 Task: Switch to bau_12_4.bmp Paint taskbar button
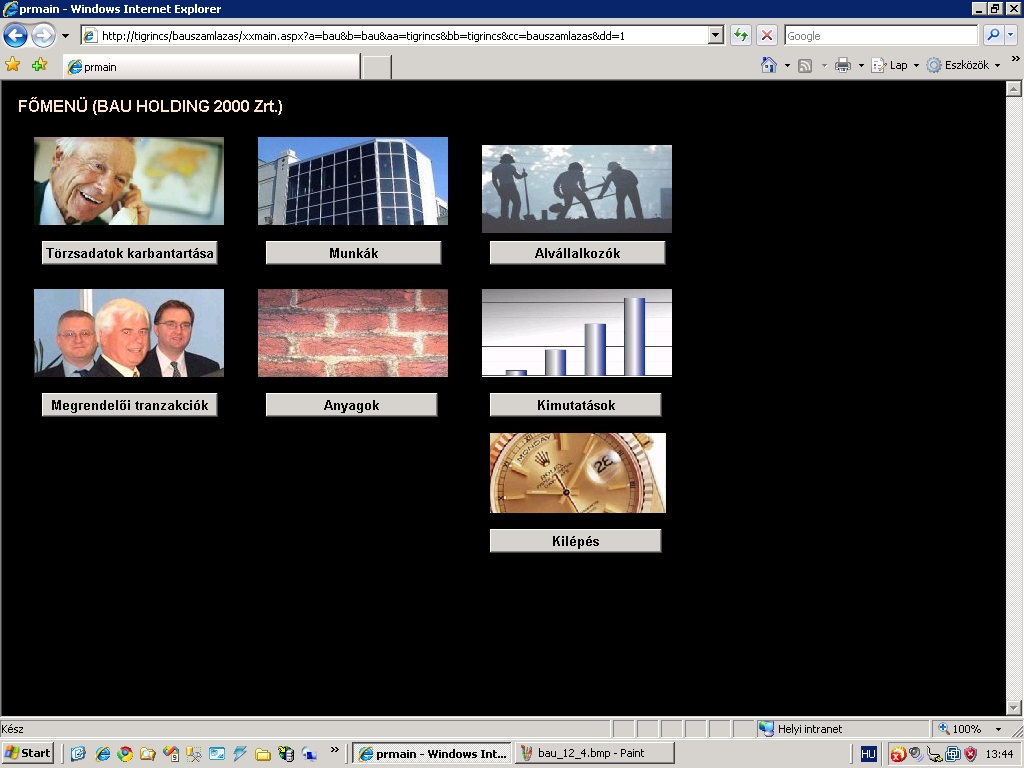(595, 754)
